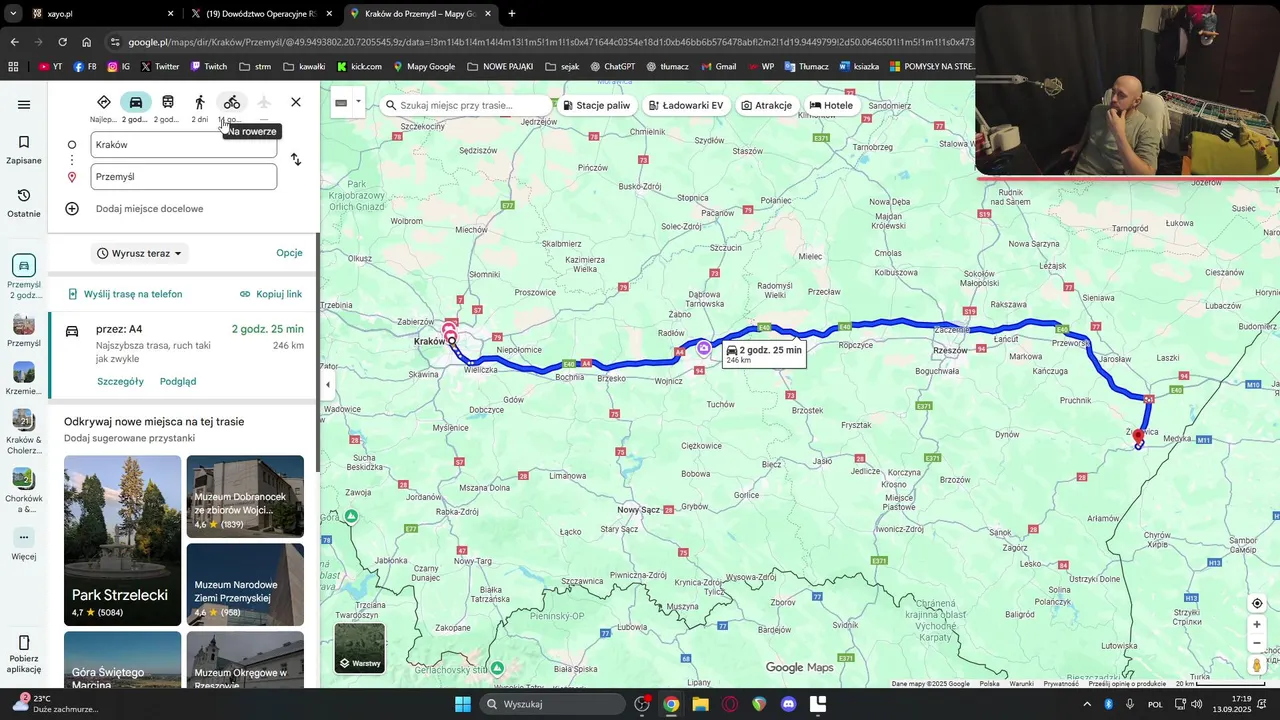Open Park Strzelecki place card
The height and width of the screenshot is (720, 1280).
(122, 541)
